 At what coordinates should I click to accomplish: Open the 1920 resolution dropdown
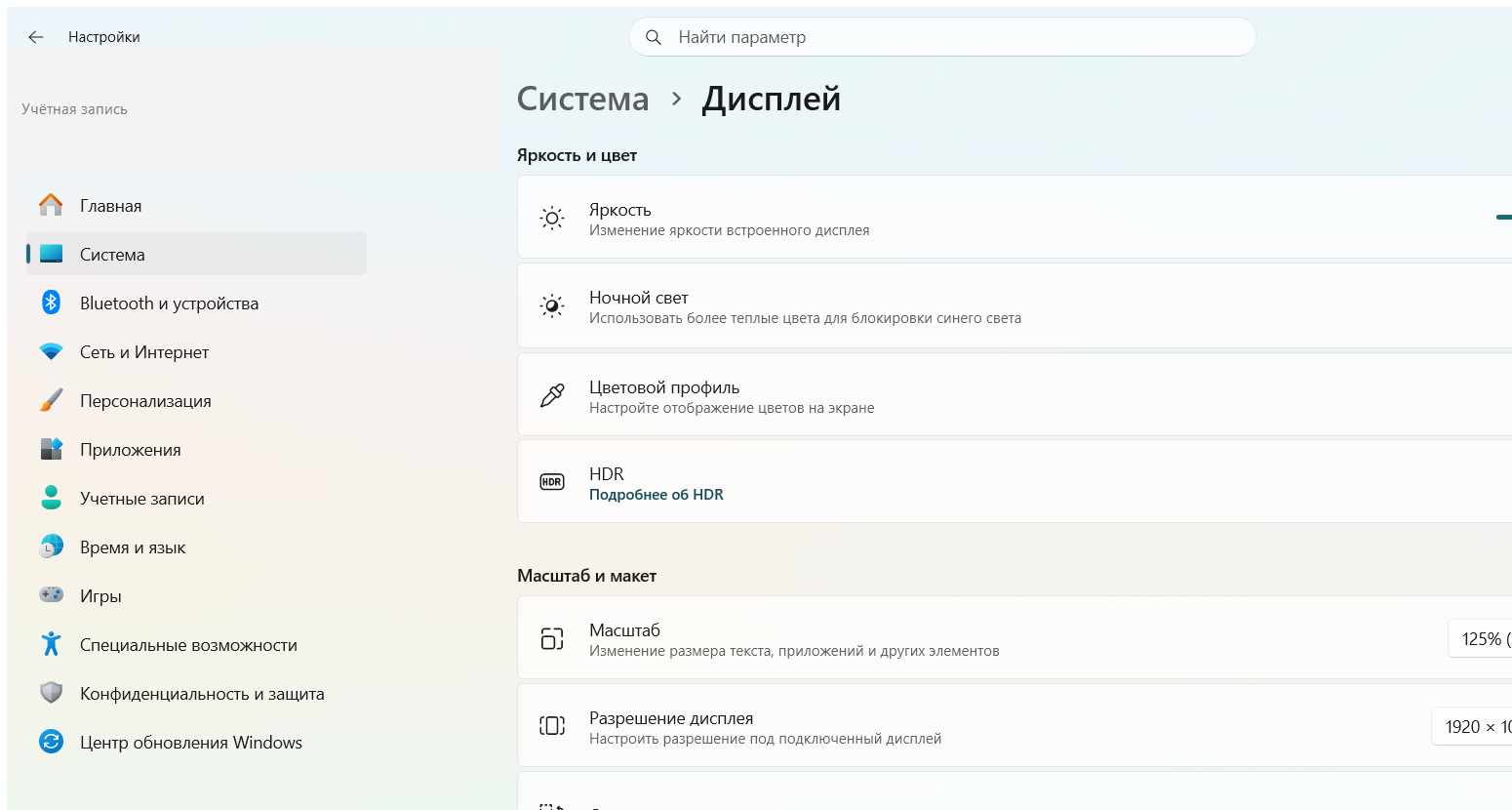(1472, 726)
